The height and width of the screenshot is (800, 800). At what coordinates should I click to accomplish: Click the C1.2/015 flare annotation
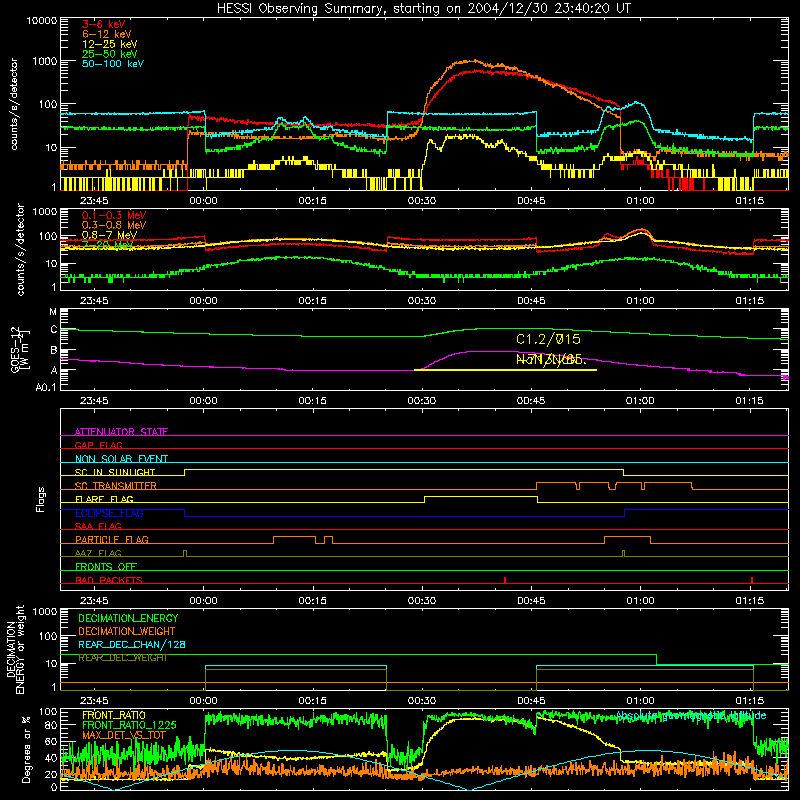pos(548,339)
